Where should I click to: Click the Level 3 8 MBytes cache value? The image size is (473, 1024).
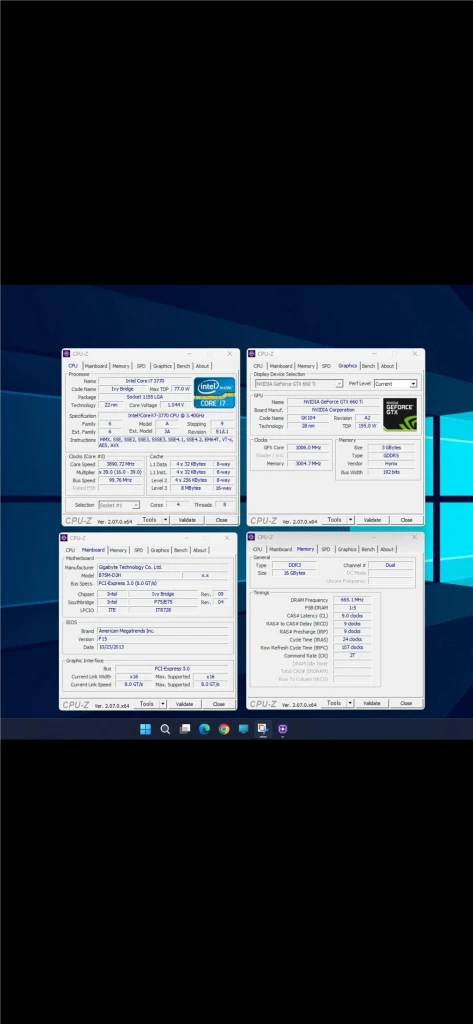pyautogui.click(x=191, y=488)
